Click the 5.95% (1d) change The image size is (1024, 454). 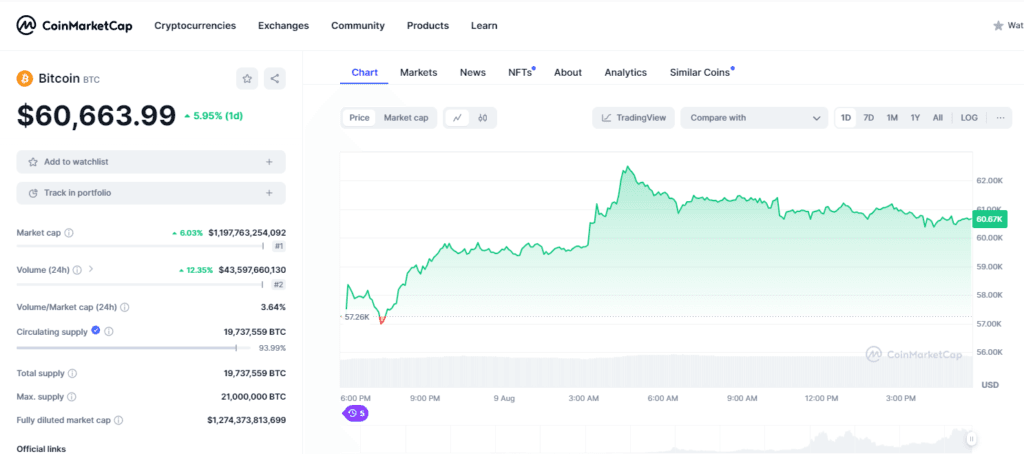pos(214,116)
